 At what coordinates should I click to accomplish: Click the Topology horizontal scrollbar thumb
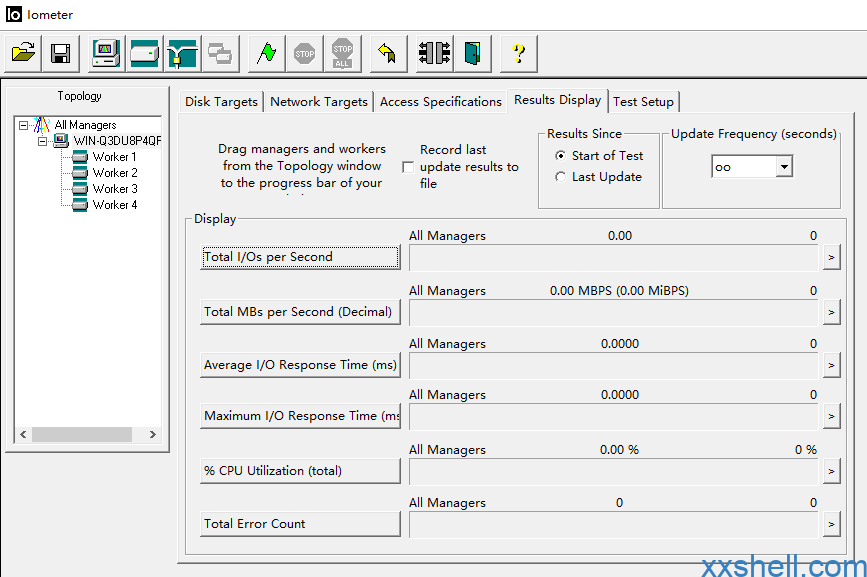coord(82,435)
